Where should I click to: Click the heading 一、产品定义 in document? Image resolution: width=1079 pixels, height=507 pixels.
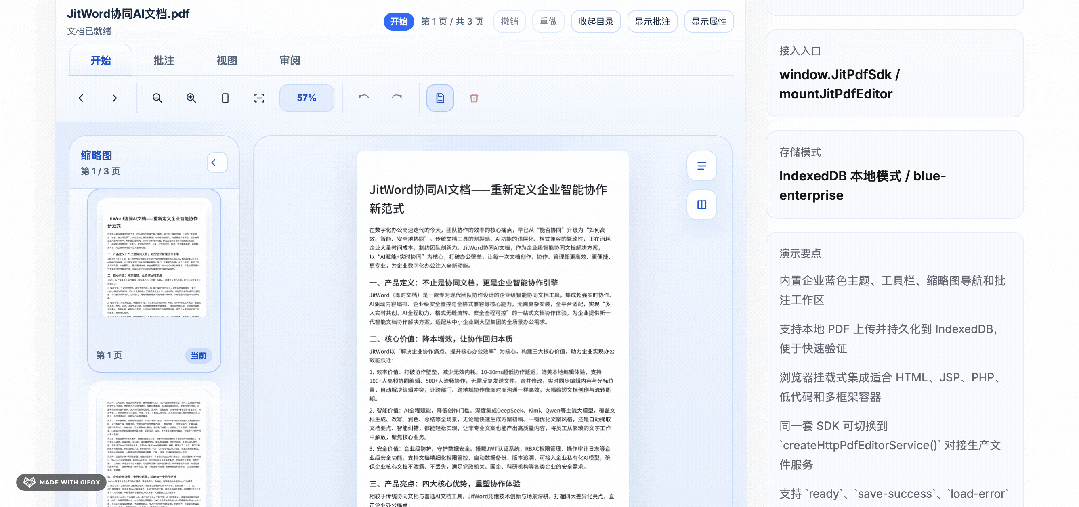464,282
